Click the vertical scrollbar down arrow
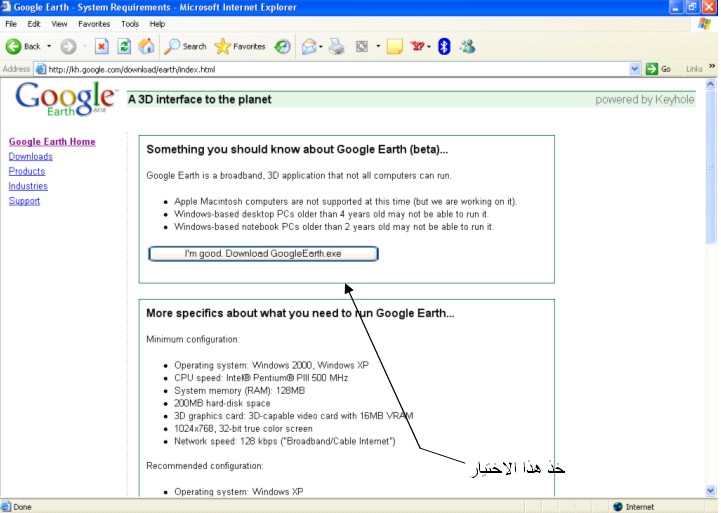This screenshot has height=513, width=721. tap(711, 491)
